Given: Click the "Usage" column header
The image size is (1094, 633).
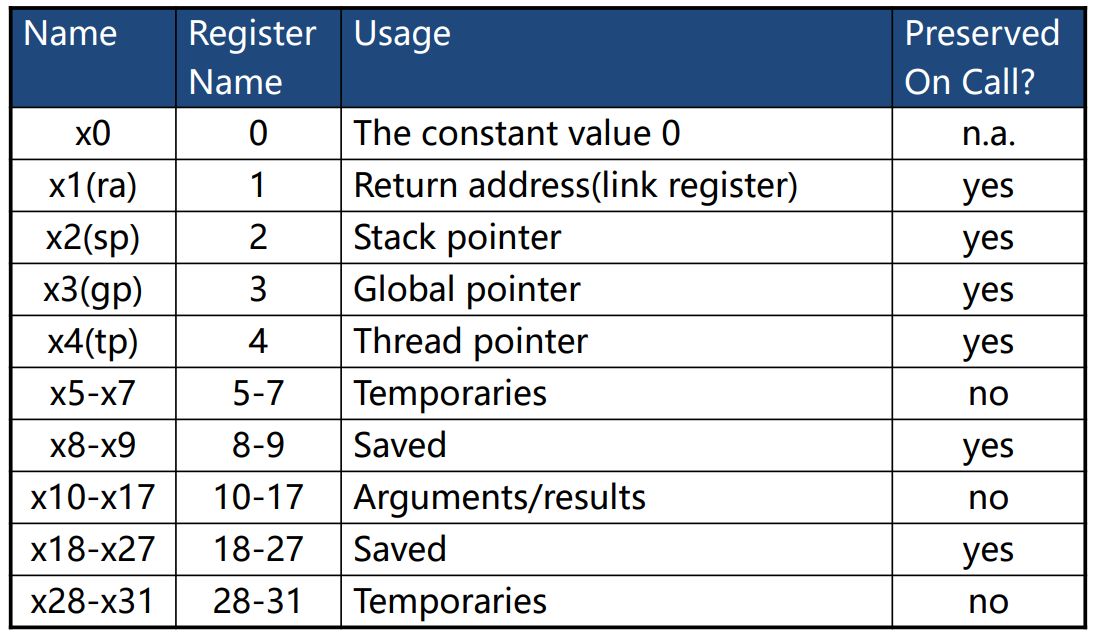Looking at the screenshot, I should click(402, 34).
